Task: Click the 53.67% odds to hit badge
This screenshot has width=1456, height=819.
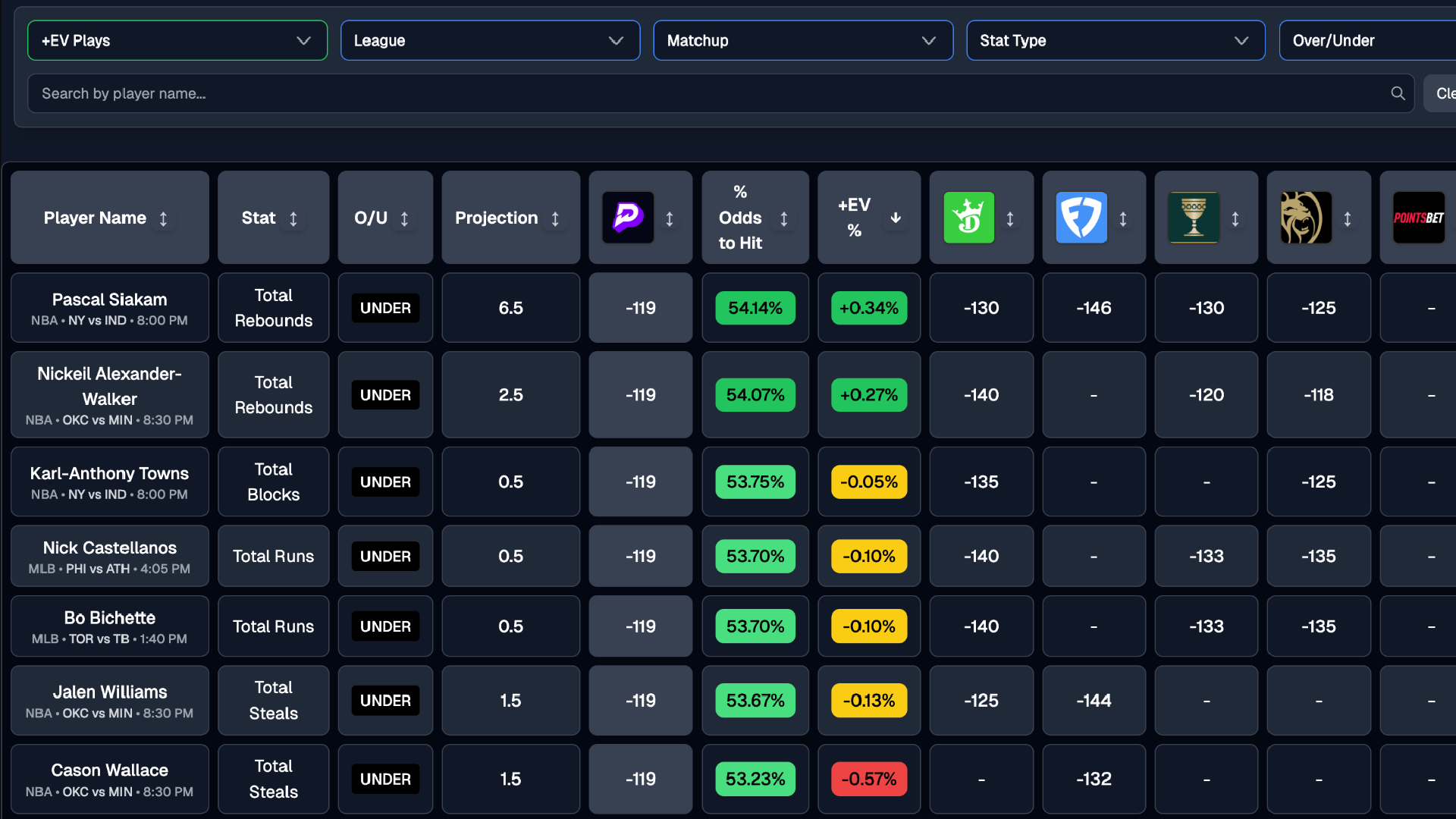Action: 755,701
